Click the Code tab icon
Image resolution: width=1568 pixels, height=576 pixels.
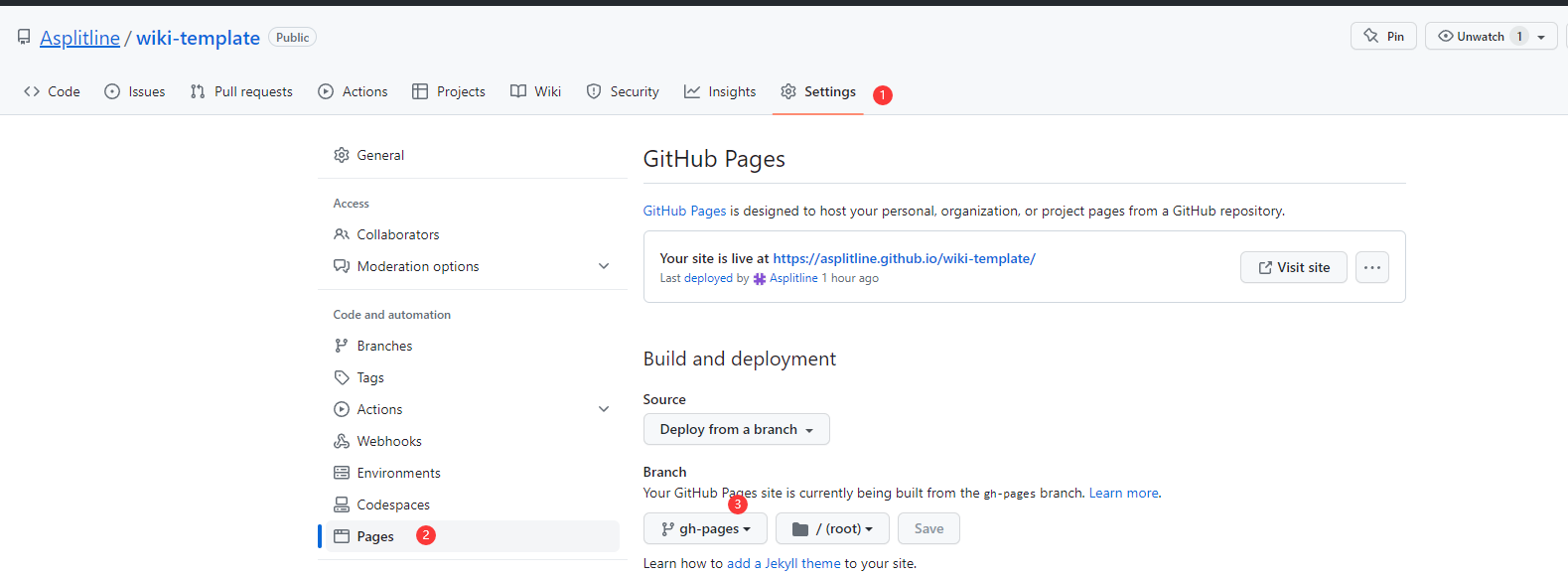(x=32, y=91)
